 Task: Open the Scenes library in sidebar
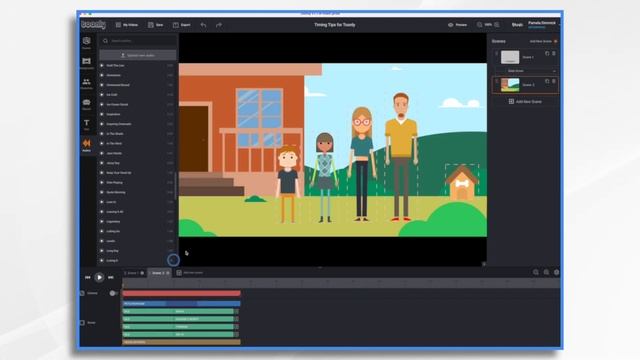point(87,42)
